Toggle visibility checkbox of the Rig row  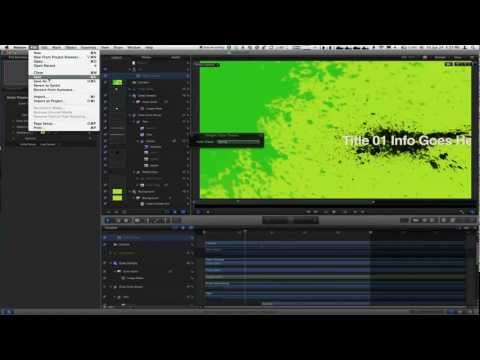(106, 69)
